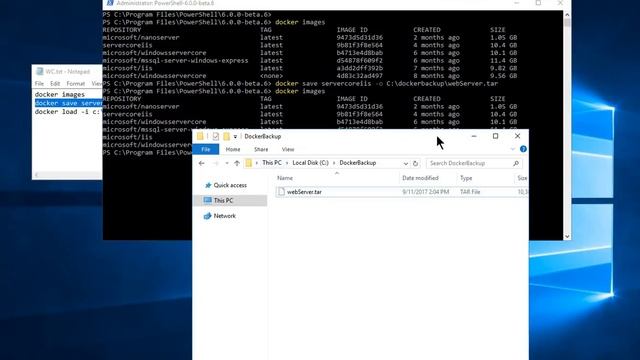Maximize the DockerBackup Explorer window
This screenshot has width=640, height=360.
(x=496, y=136)
